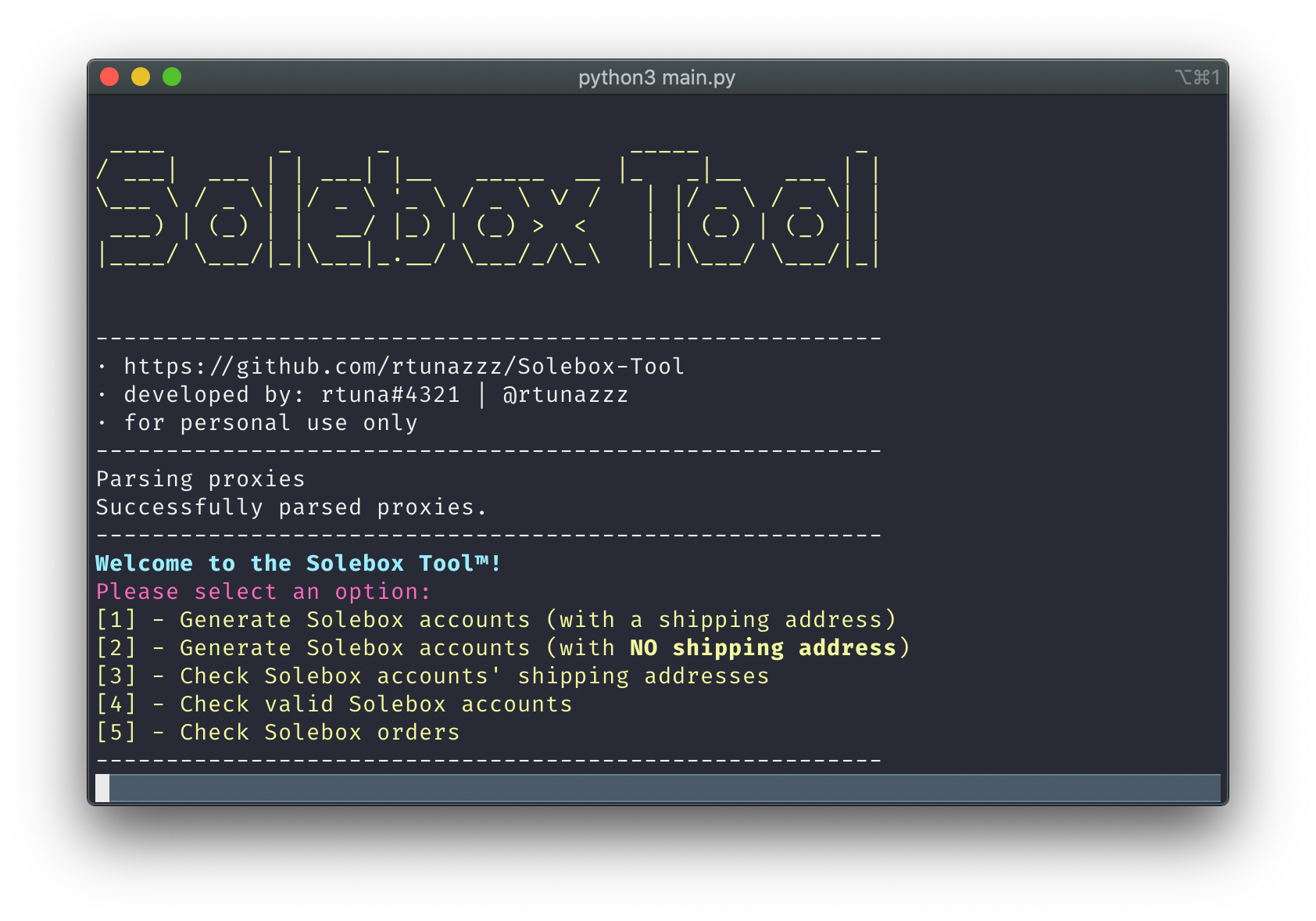Viewport: 1316px width, 921px height.
Task: Click option [4] Check valid Solebox accounts
Action: (334, 704)
